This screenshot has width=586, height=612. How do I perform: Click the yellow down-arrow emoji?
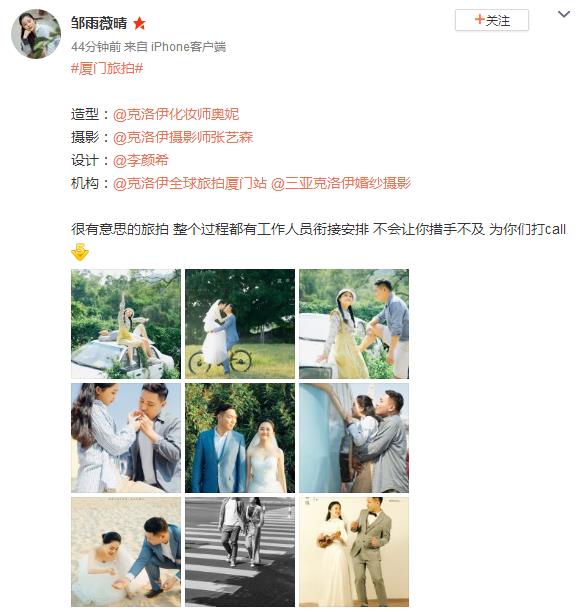coord(80,252)
